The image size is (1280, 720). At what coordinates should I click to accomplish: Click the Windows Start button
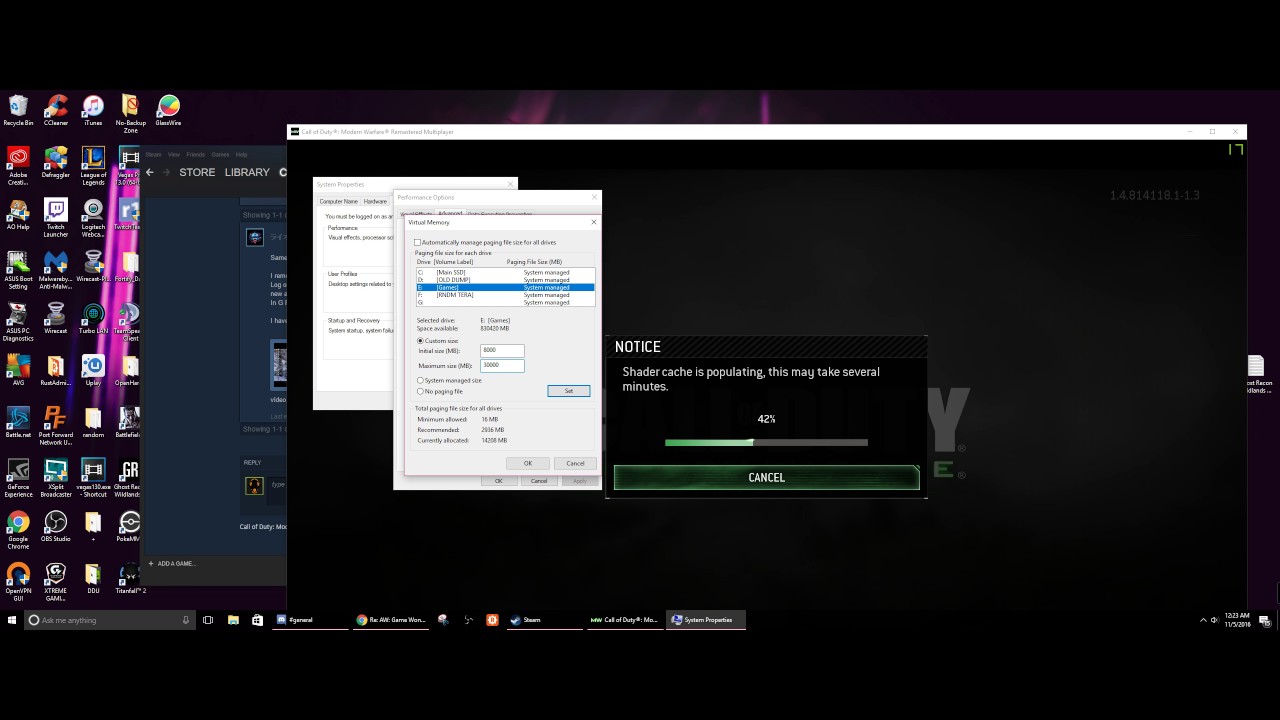click(12, 620)
